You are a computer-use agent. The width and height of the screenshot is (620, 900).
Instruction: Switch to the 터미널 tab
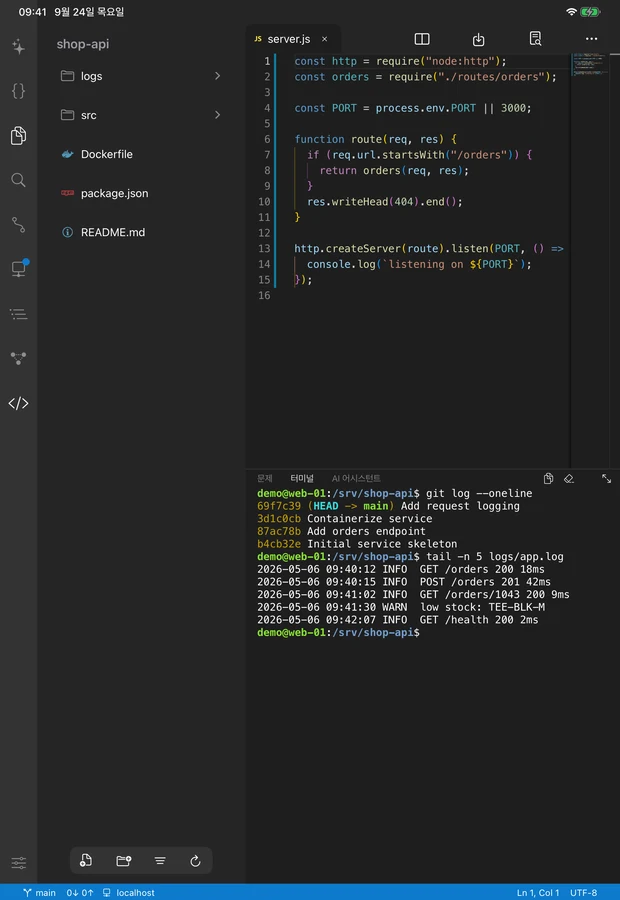click(x=302, y=478)
